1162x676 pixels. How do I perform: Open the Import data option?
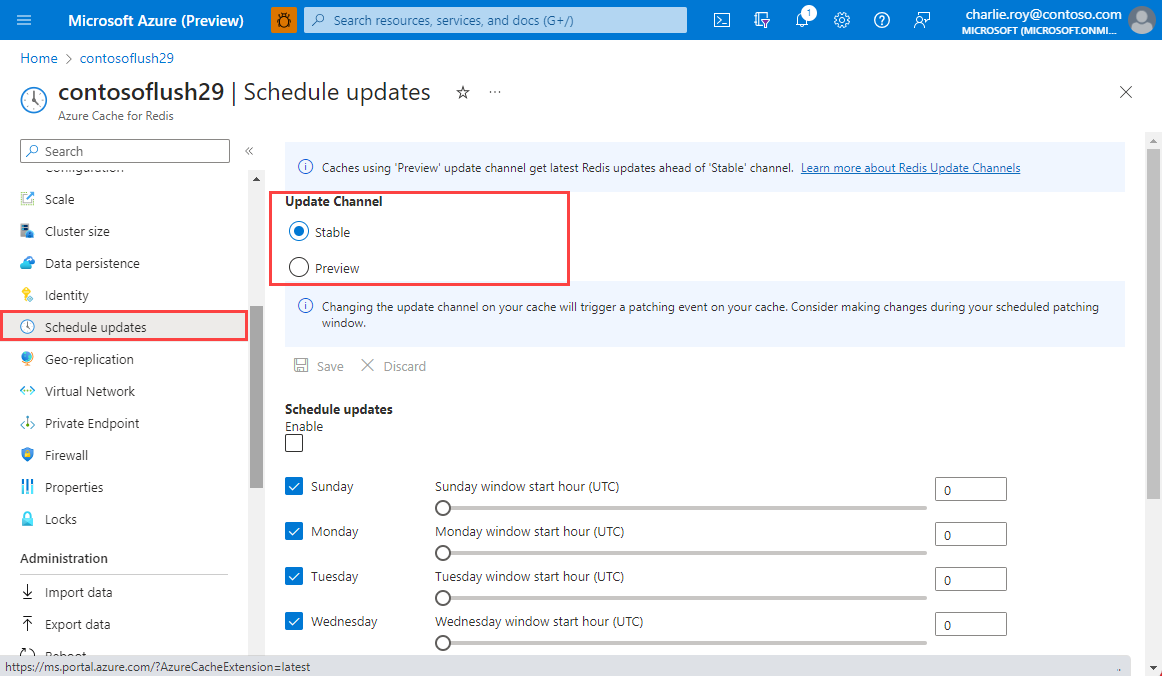coord(75,591)
